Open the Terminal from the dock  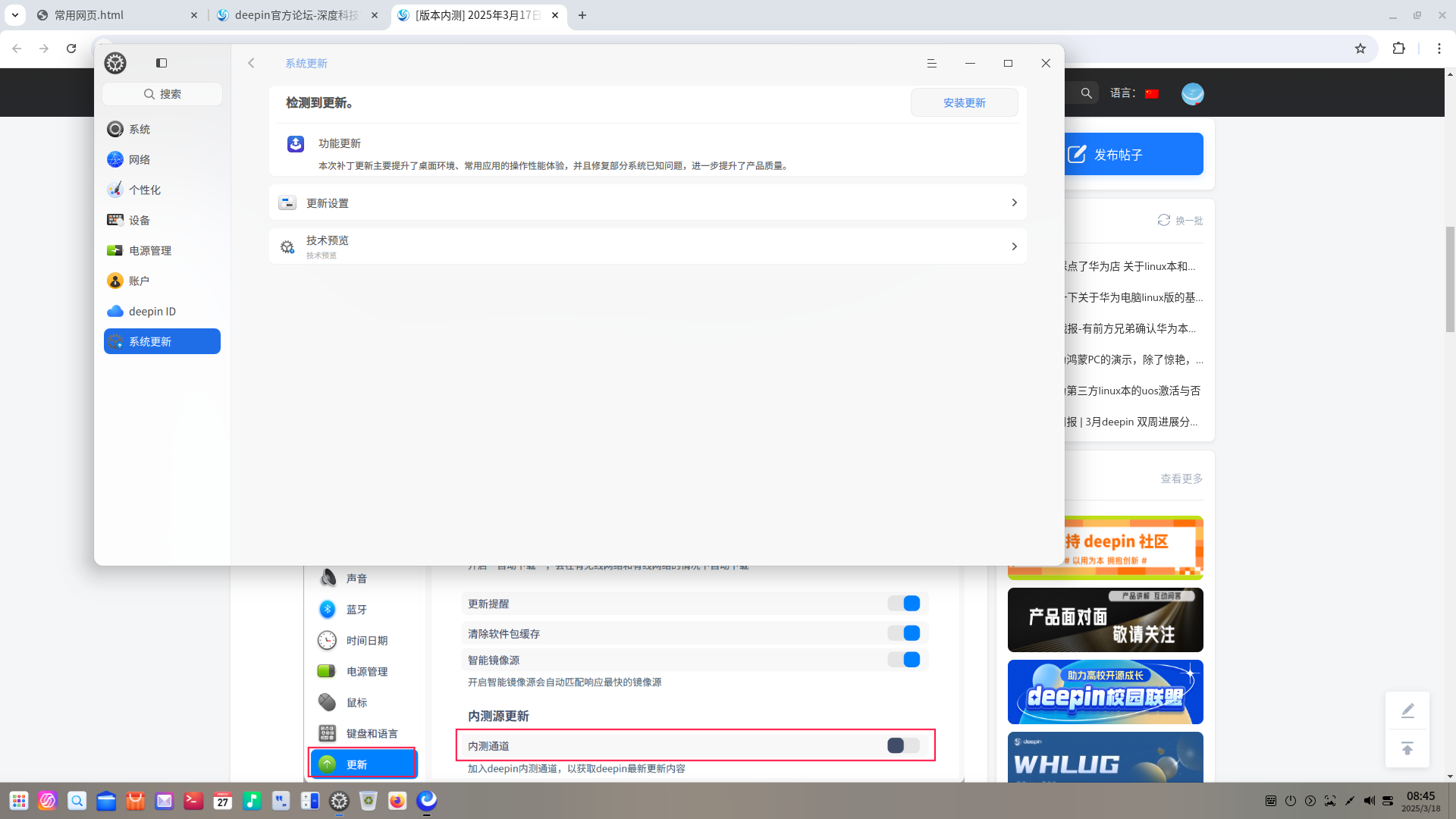click(x=193, y=801)
